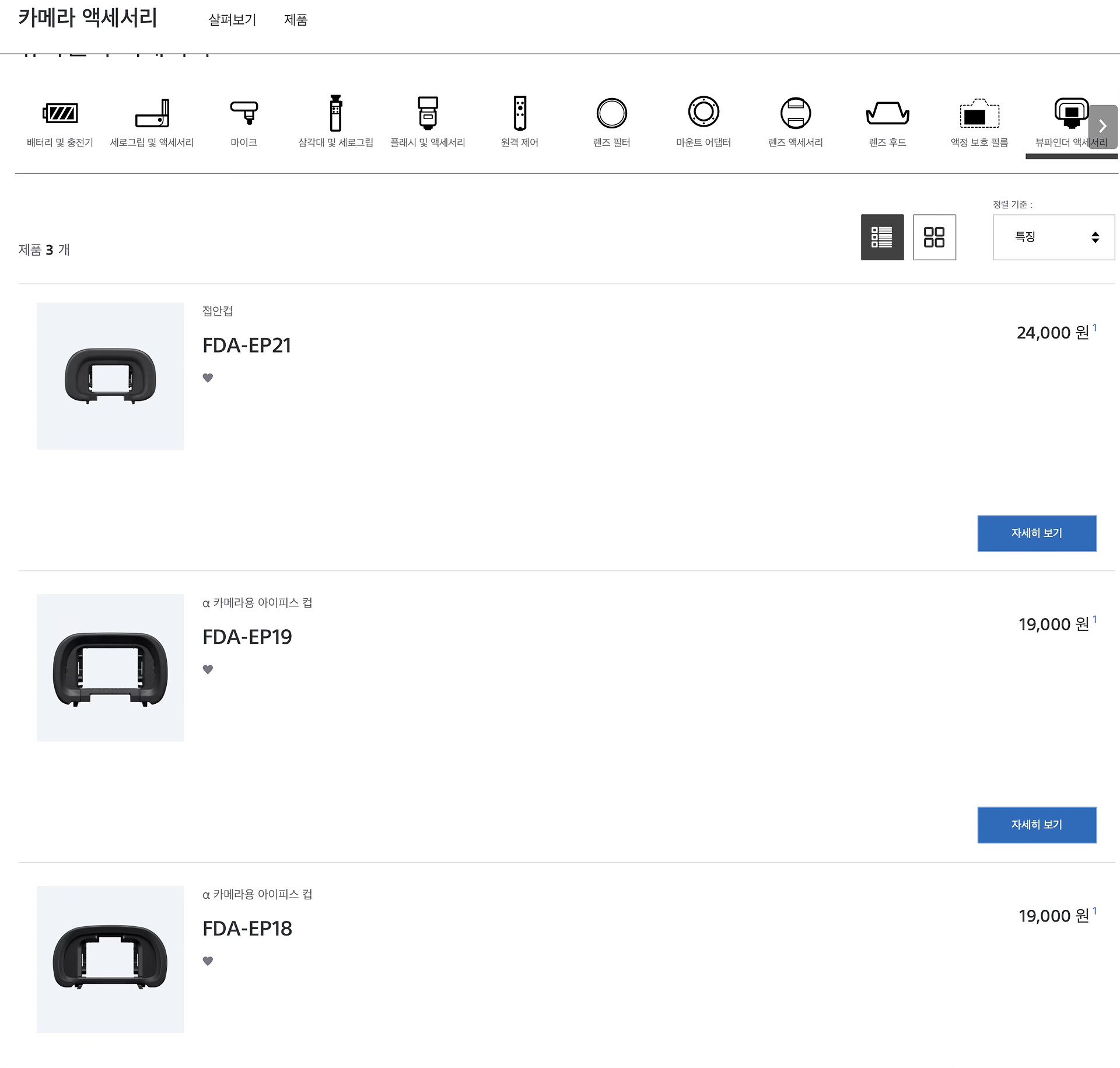Open the FDA-EP18 product thumbnail

110,959
